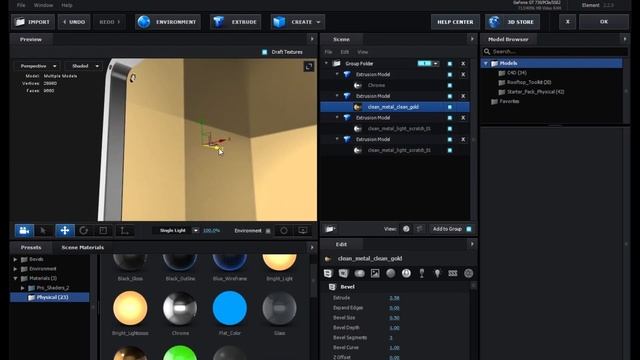This screenshot has height=360, width=640.
Task: Select the Bright_Lightness material sphere
Action: pyautogui.click(x=130, y=308)
